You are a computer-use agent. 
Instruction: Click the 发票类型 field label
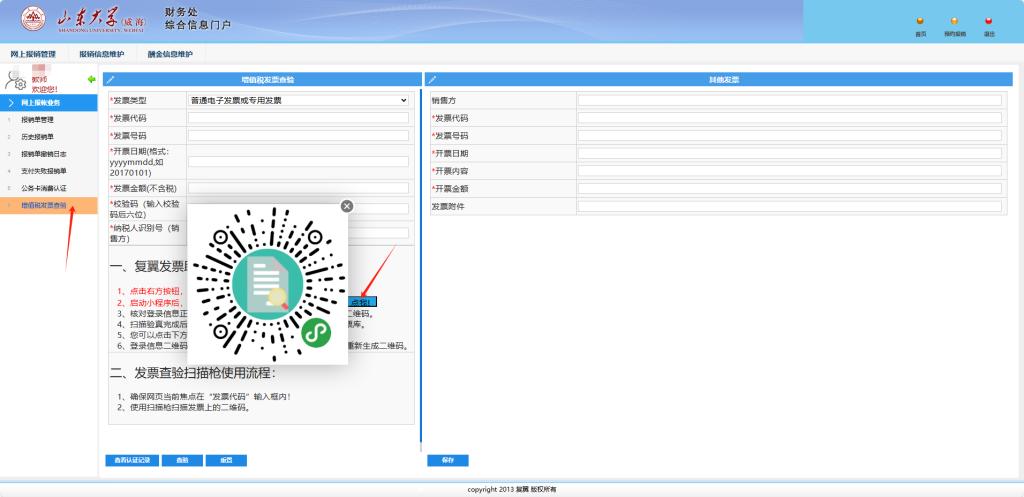(129, 101)
